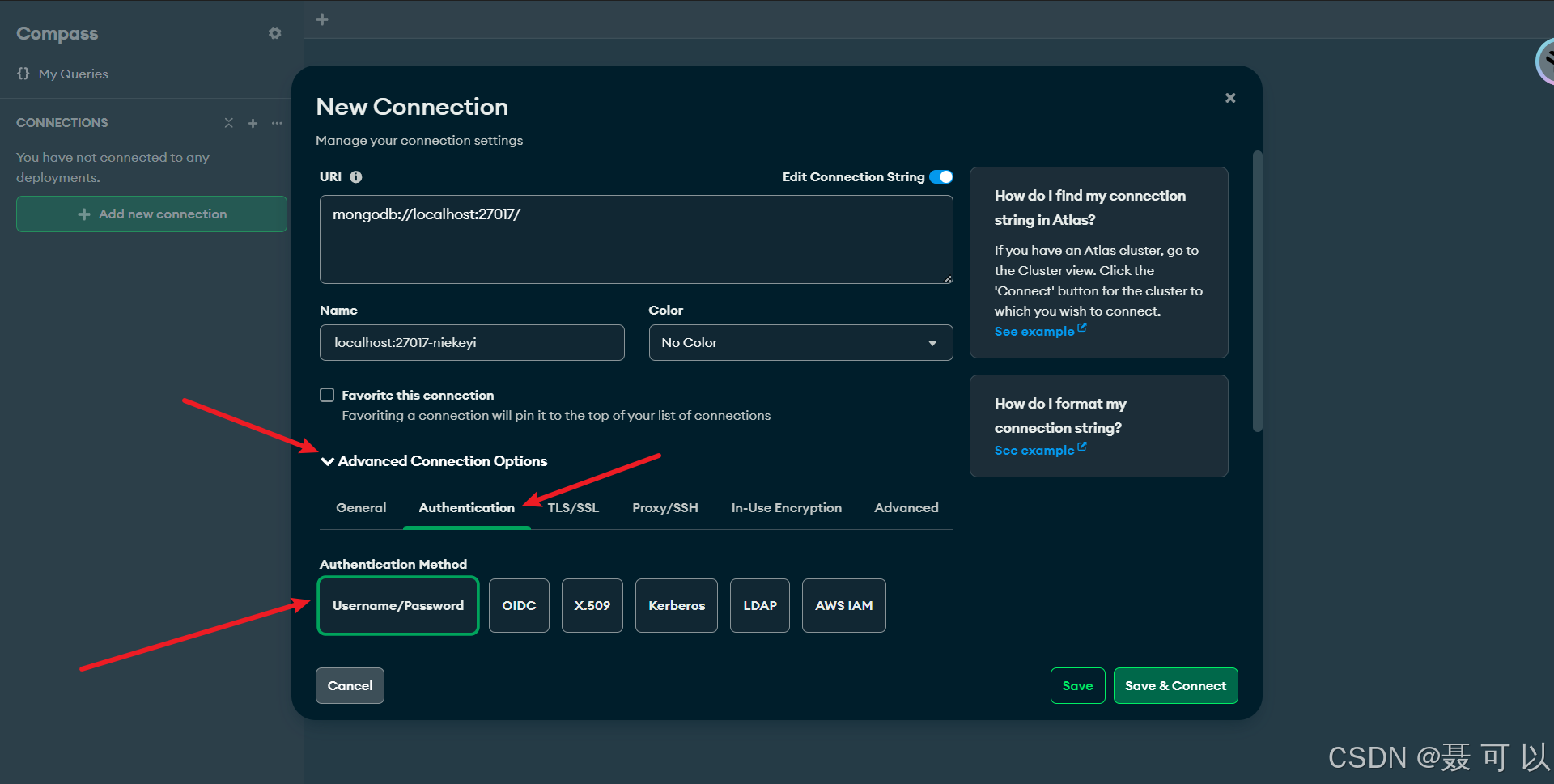Viewport: 1554px width, 784px height.
Task: Select X.509 authentication method
Action: click(x=592, y=605)
